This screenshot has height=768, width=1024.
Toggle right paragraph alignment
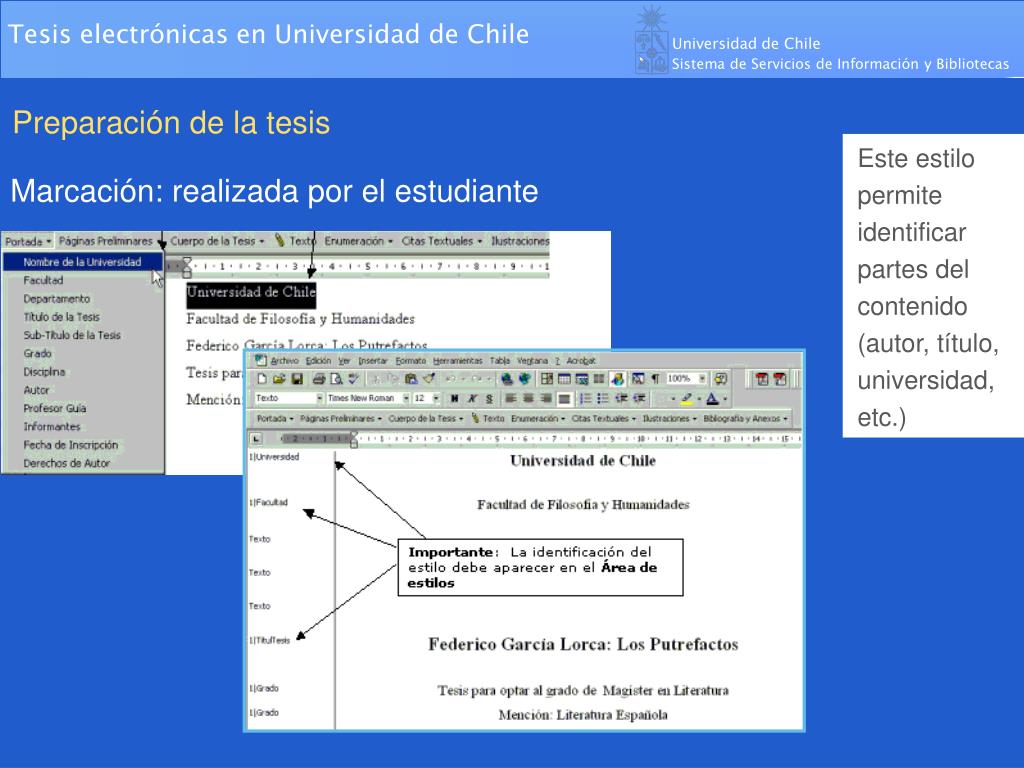[x=546, y=398]
